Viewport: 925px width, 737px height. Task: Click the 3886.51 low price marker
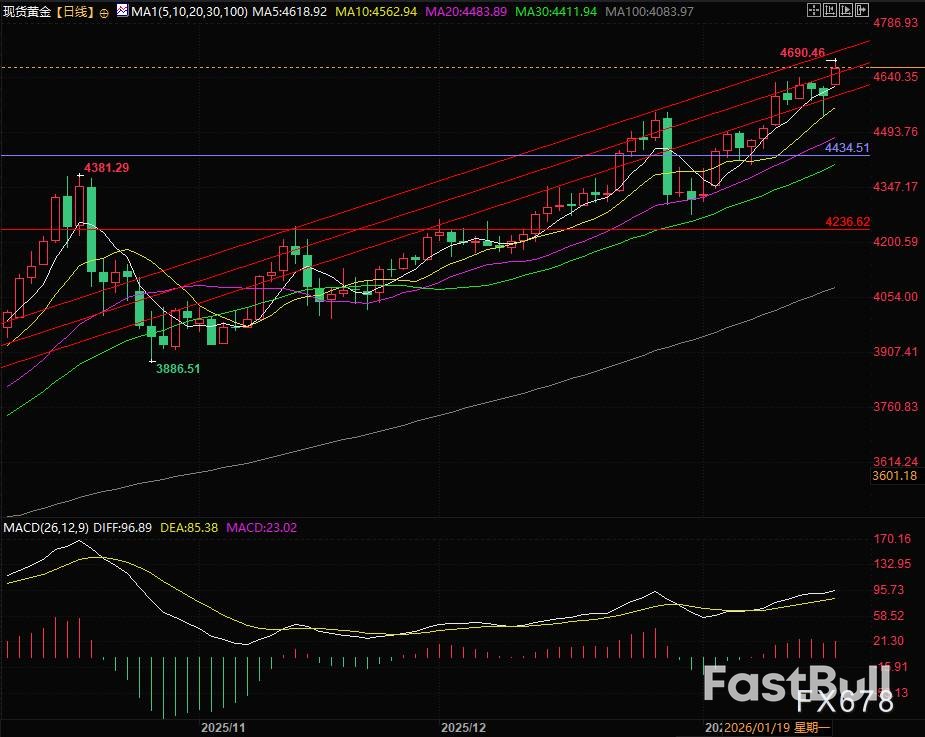click(x=178, y=368)
